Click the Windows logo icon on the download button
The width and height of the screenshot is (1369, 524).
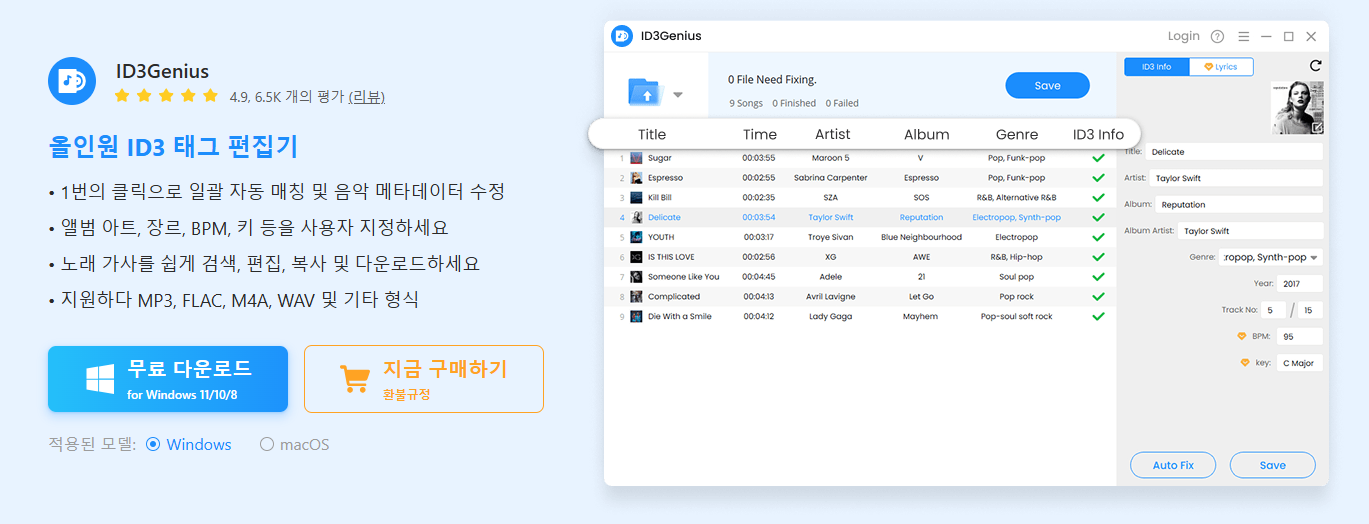point(99,379)
